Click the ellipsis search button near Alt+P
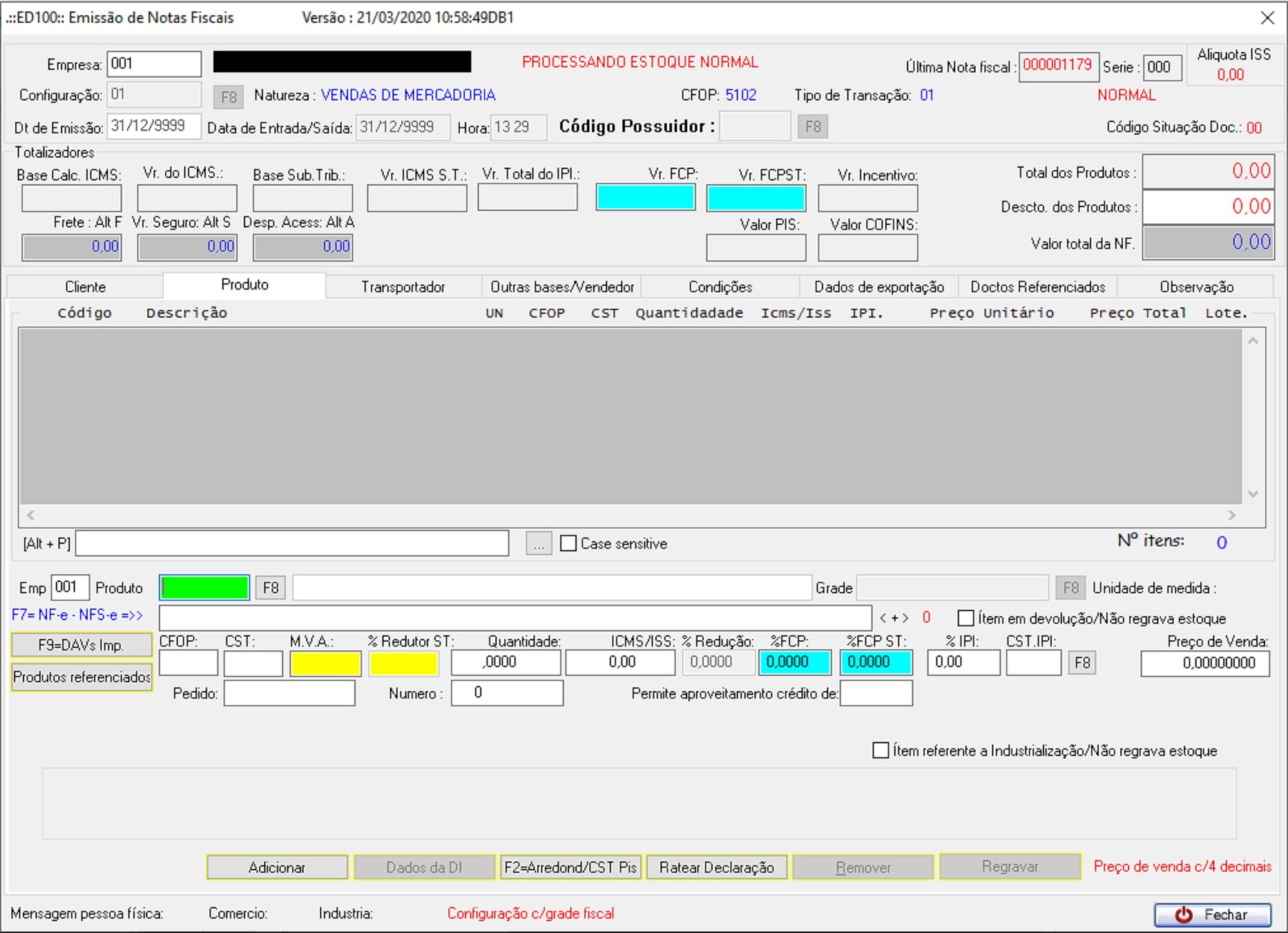1288x933 pixels. pos(539,544)
